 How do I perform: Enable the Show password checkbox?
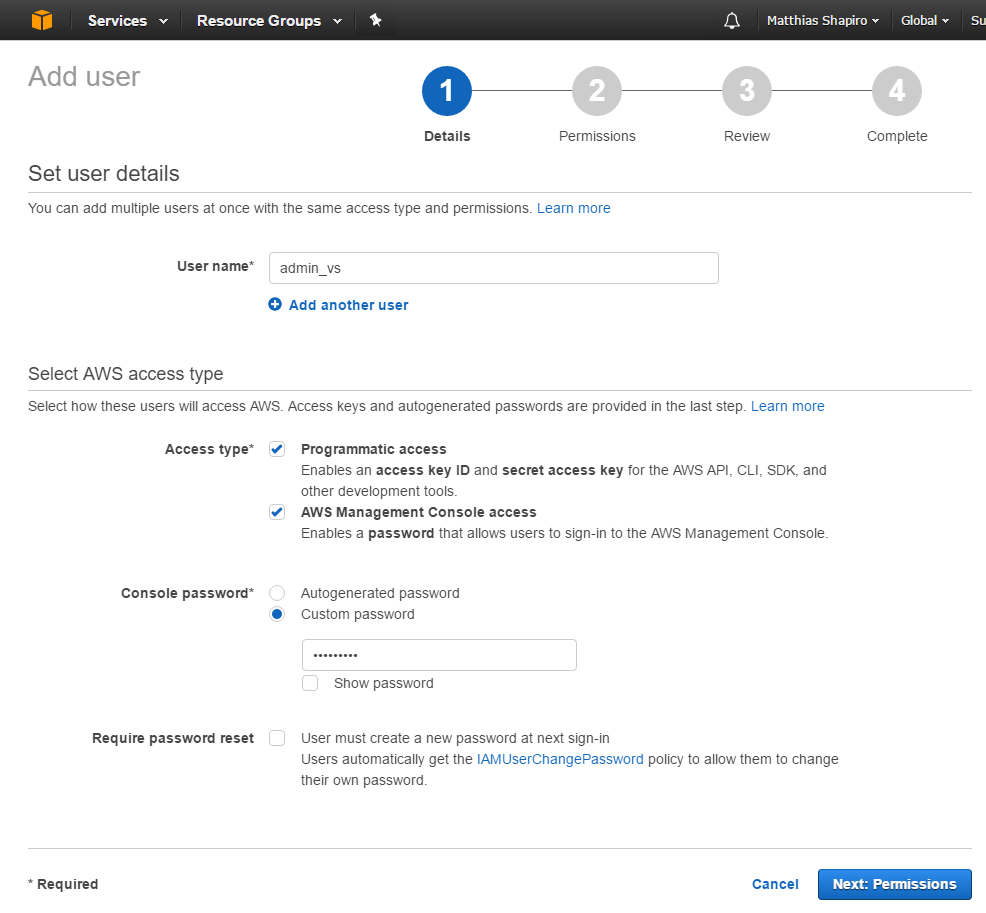pos(310,683)
